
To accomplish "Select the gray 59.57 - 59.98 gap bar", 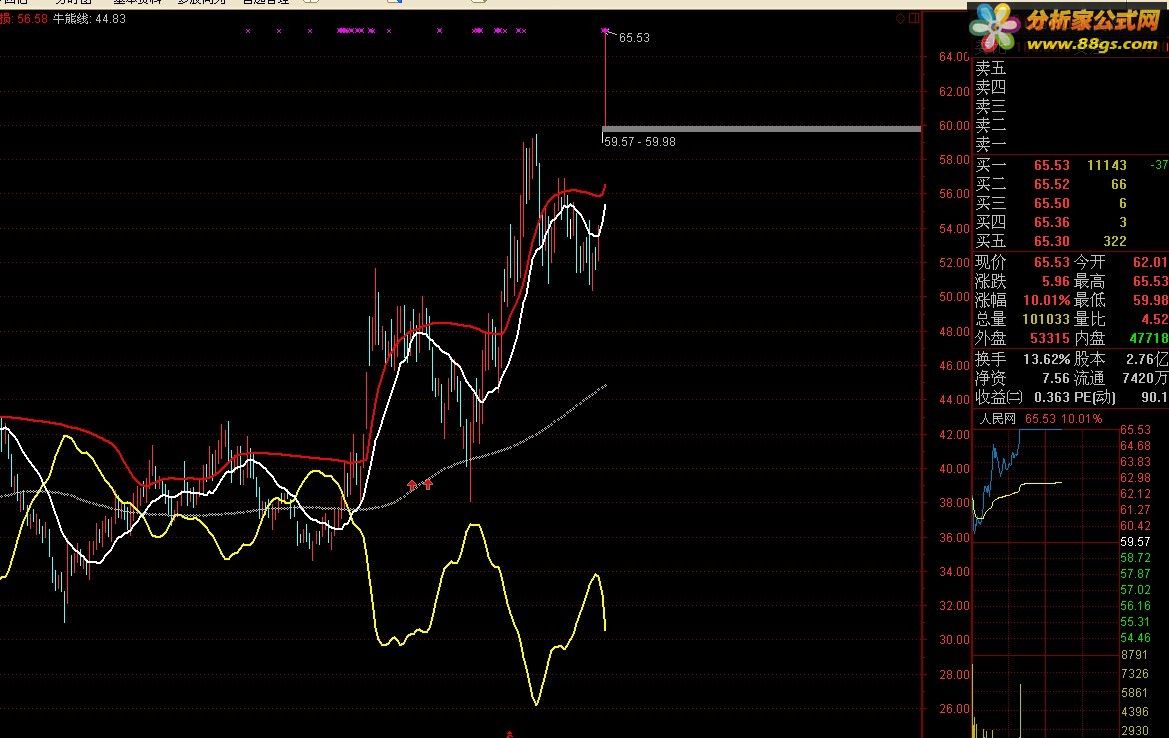I will (761, 129).
